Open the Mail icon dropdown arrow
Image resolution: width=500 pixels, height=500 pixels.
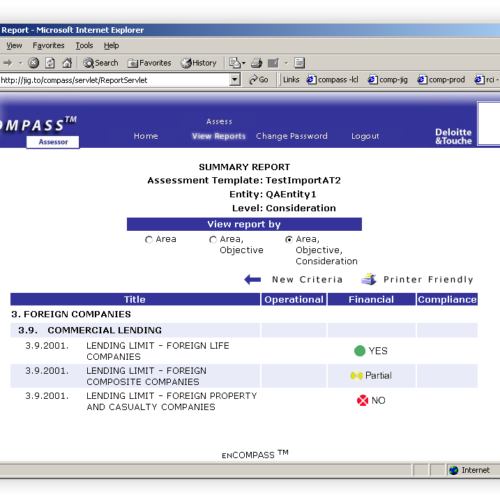point(244,63)
